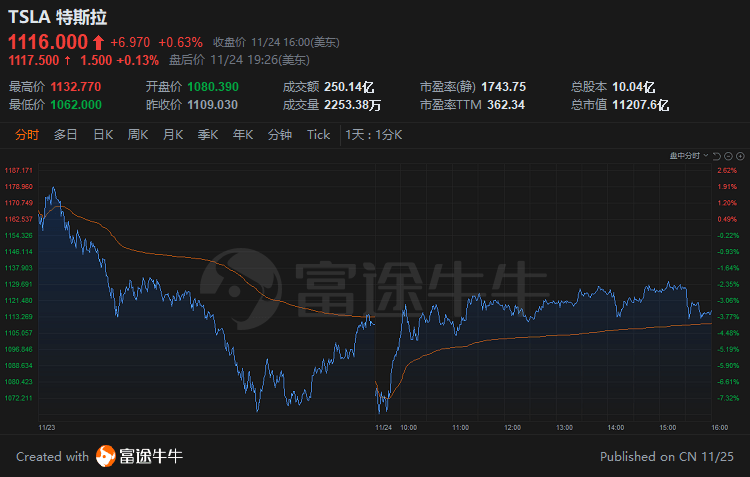This screenshot has width=750, height=477.
Task: Click the undo/reset chart view icon
Action: (717, 156)
